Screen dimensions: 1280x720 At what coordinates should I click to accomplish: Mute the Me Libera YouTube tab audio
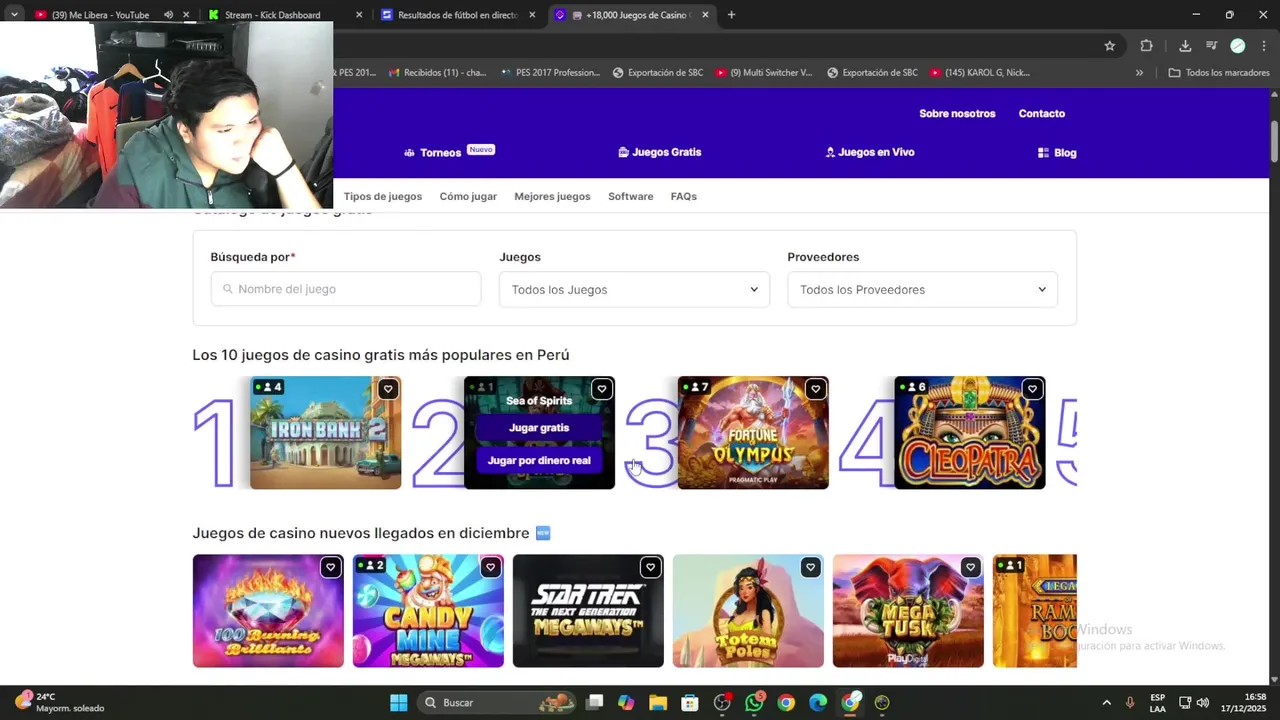coord(168,15)
